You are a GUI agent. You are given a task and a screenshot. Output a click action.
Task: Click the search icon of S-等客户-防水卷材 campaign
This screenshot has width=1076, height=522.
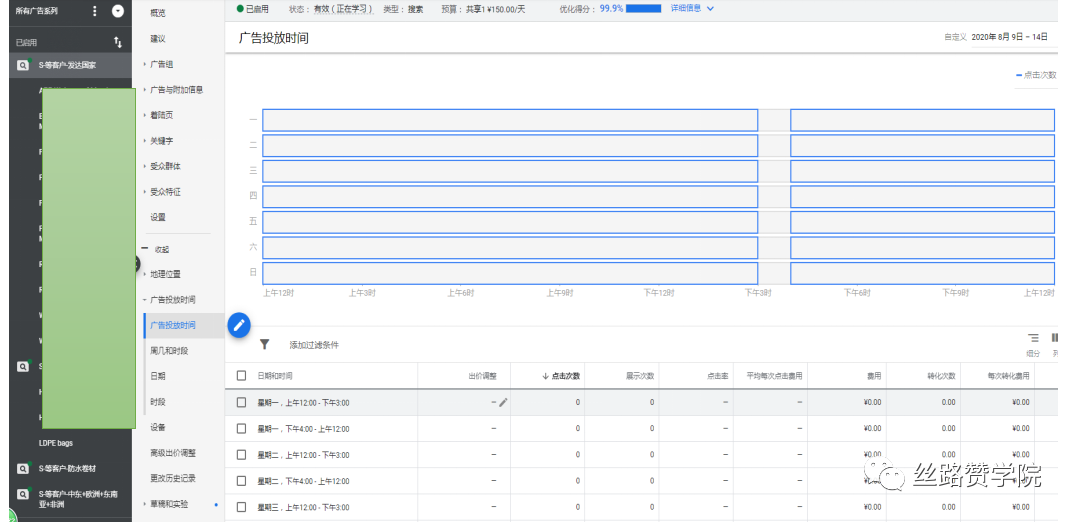[23, 468]
